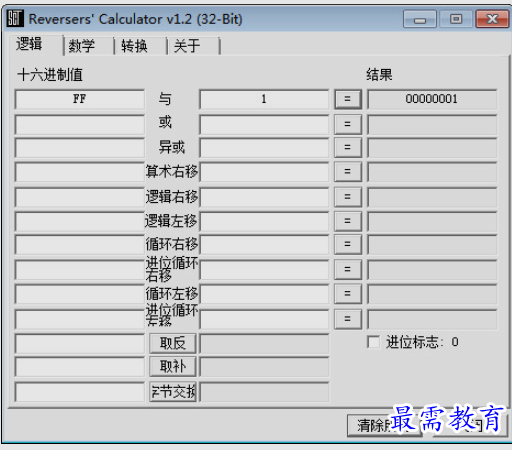
Task: Click the result field of the 或 row
Action: [x=432, y=124]
